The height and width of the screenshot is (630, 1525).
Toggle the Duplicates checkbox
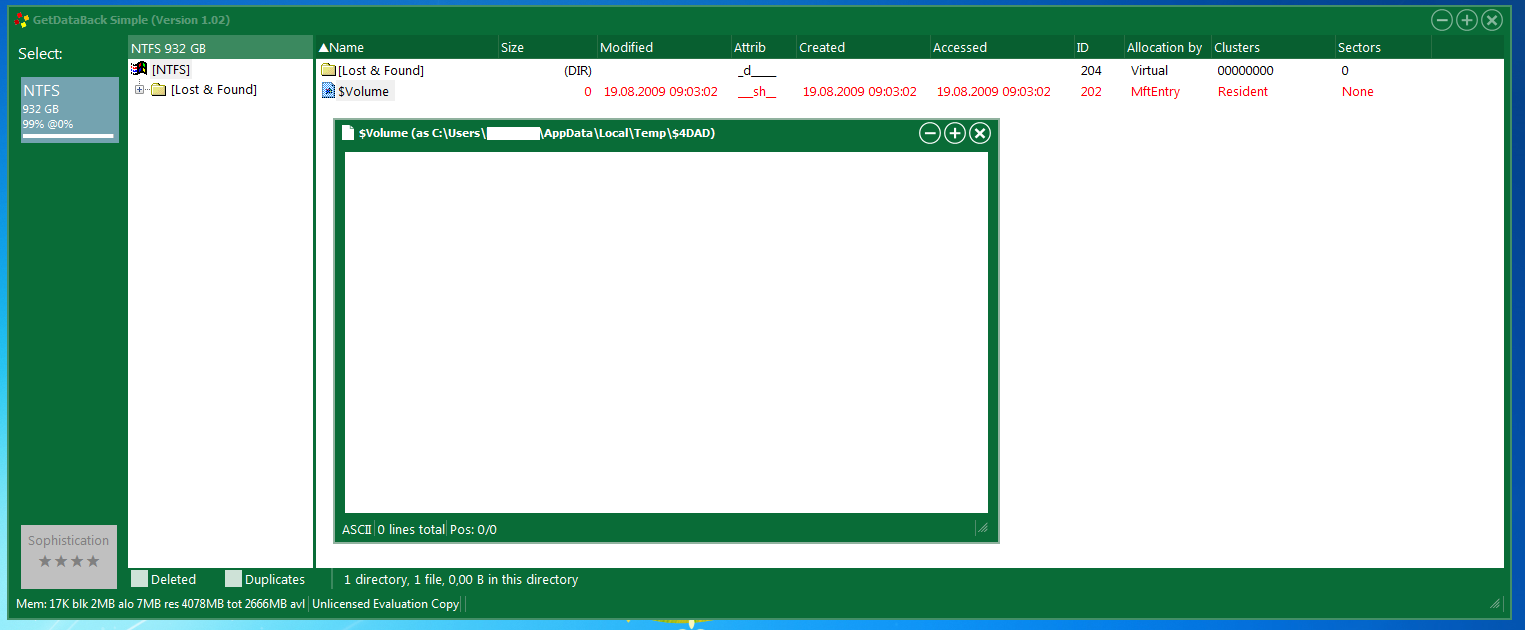(x=234, y=579)
